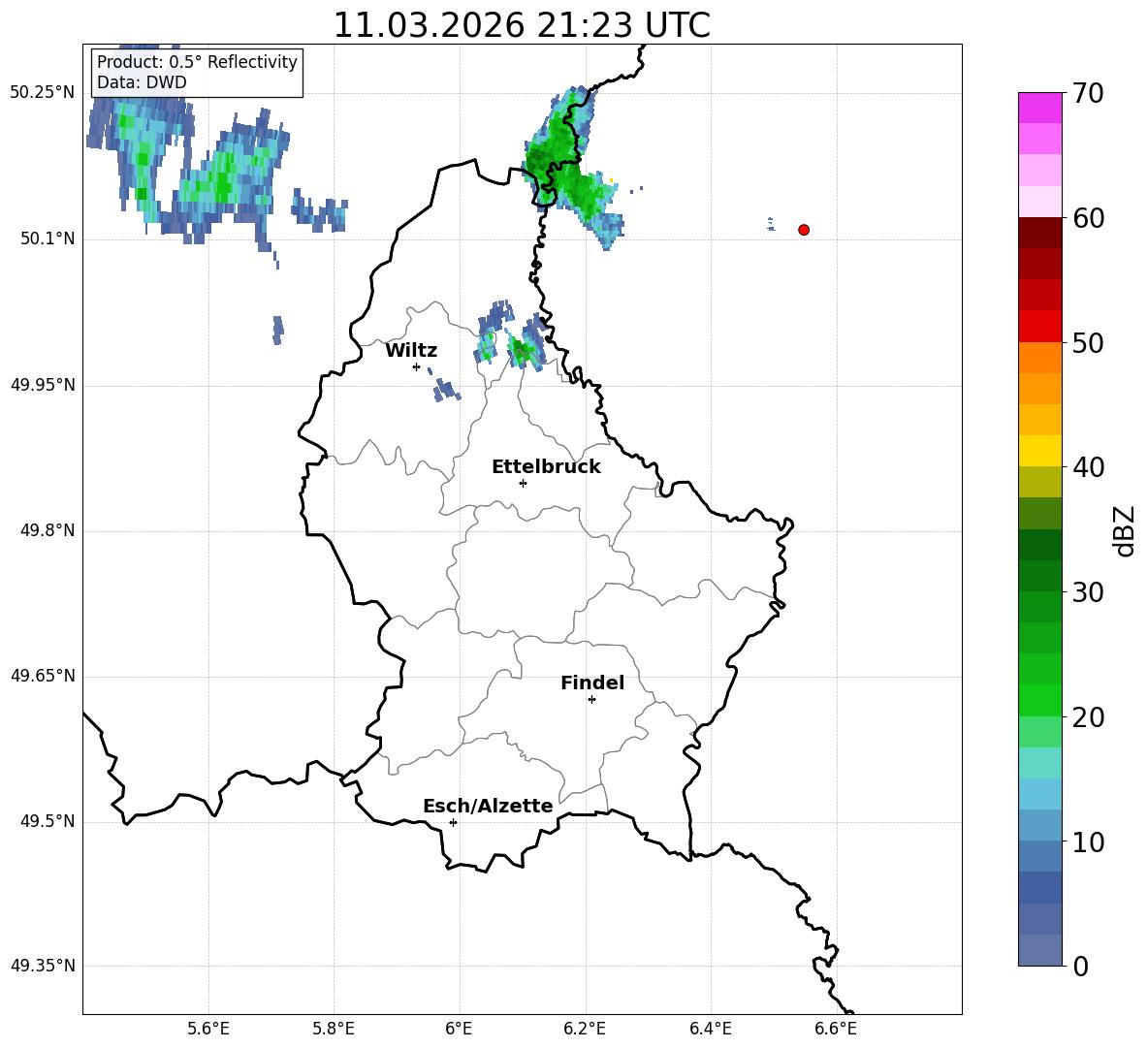The image size is (1148, 1048).
Task: Click the 'dBZ' colorbar label
Action: point(1125,530)
